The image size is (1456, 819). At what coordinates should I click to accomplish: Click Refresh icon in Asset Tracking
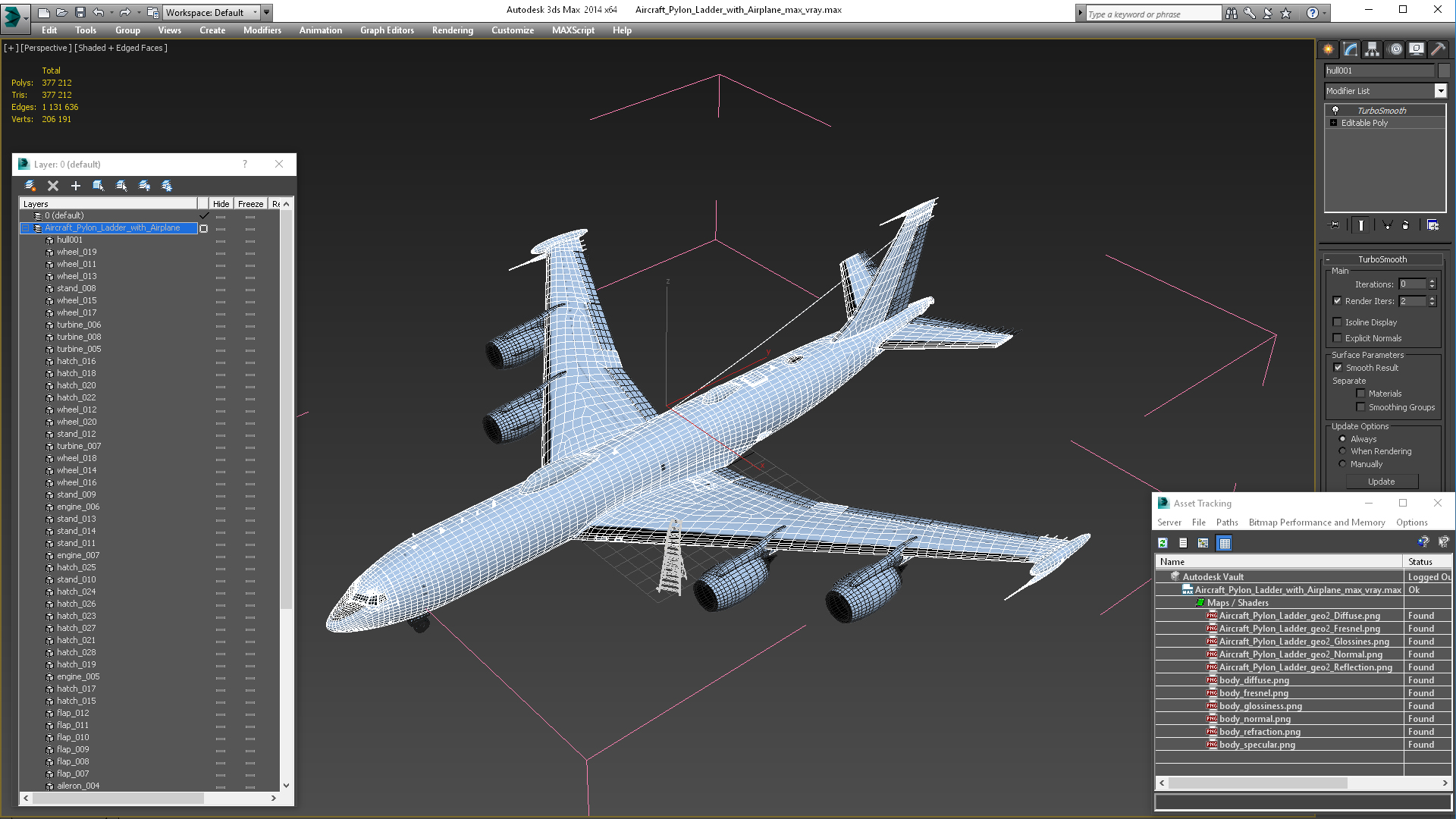(x=1163, y=543)
